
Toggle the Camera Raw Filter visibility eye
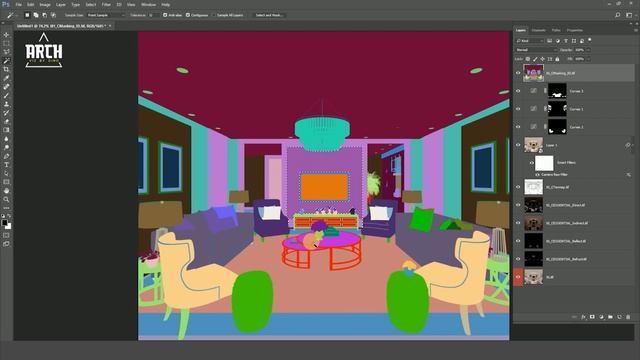pos(537,175)
